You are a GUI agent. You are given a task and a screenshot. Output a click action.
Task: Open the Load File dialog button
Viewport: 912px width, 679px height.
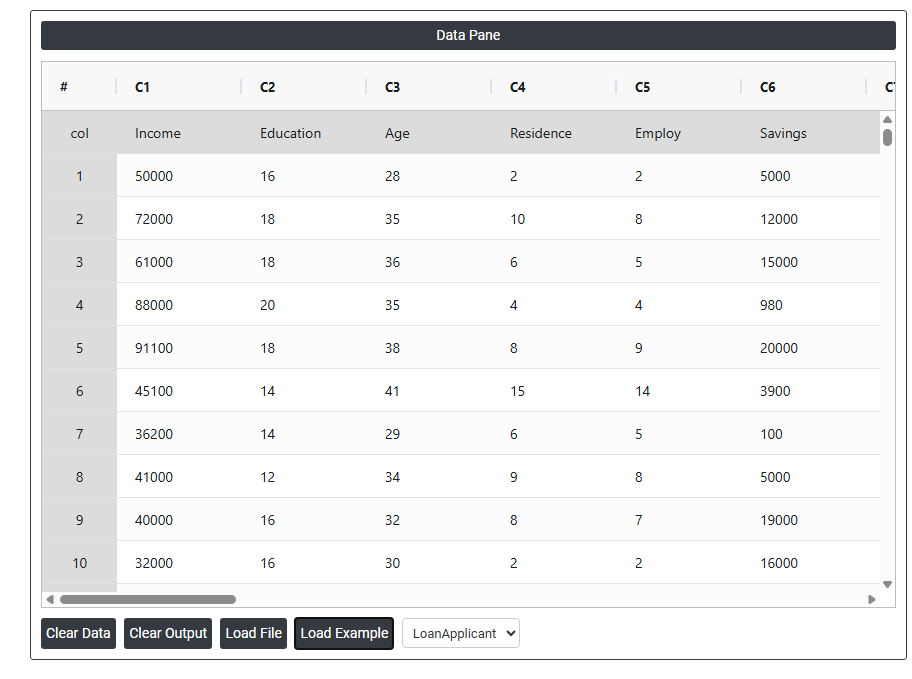pos(254,633)
